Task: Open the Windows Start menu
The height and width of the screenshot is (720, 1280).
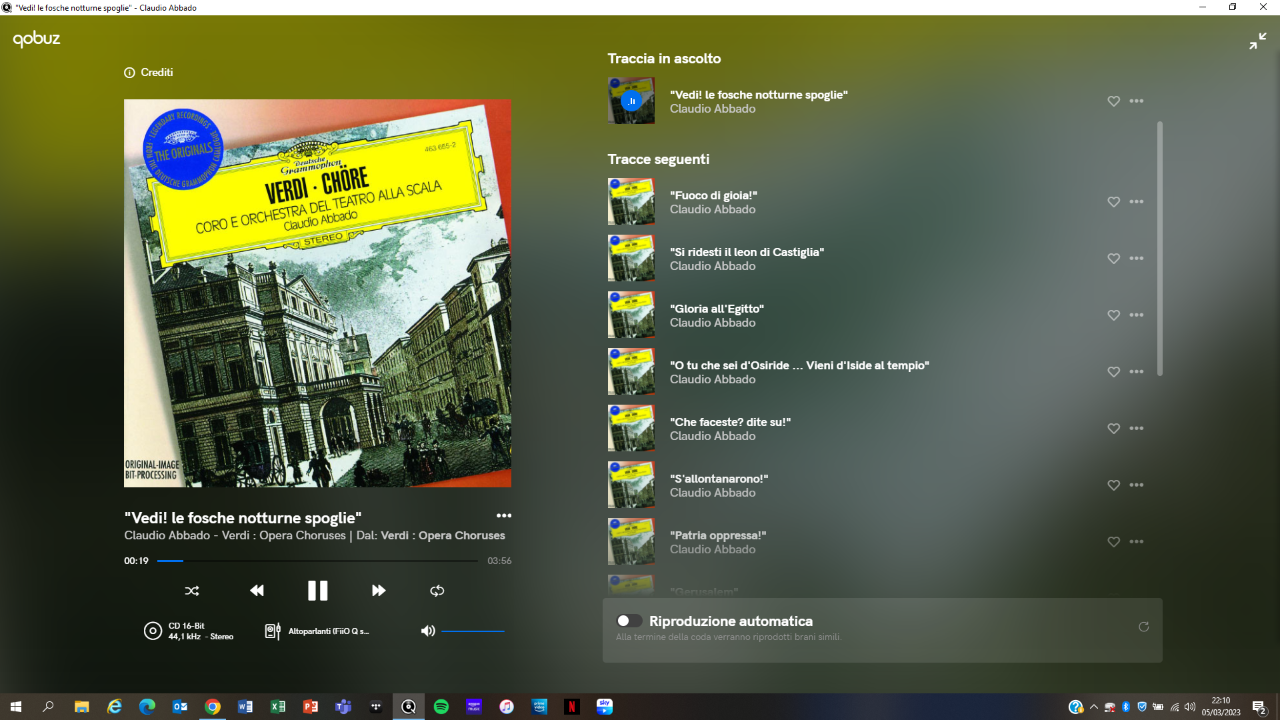Action: (x=16, y=707)
